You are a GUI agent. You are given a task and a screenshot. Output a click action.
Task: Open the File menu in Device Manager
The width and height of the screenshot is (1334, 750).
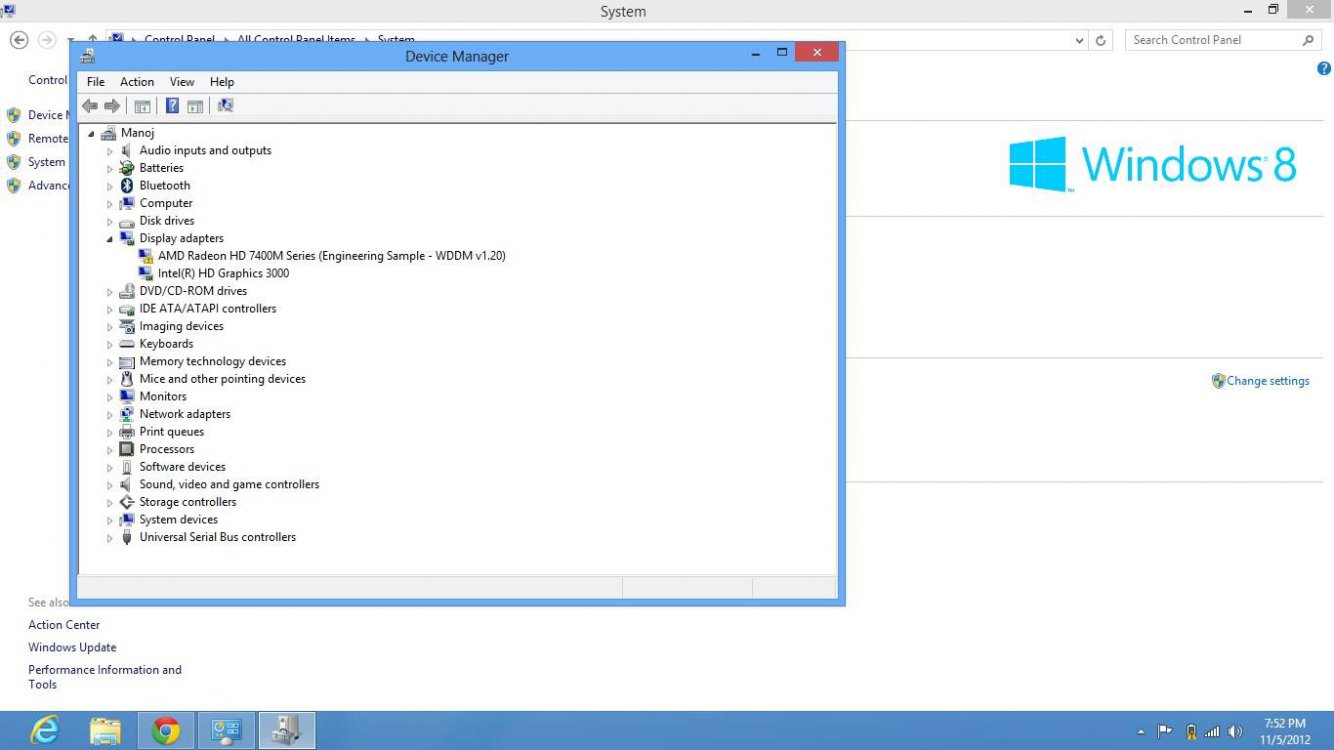96,82
